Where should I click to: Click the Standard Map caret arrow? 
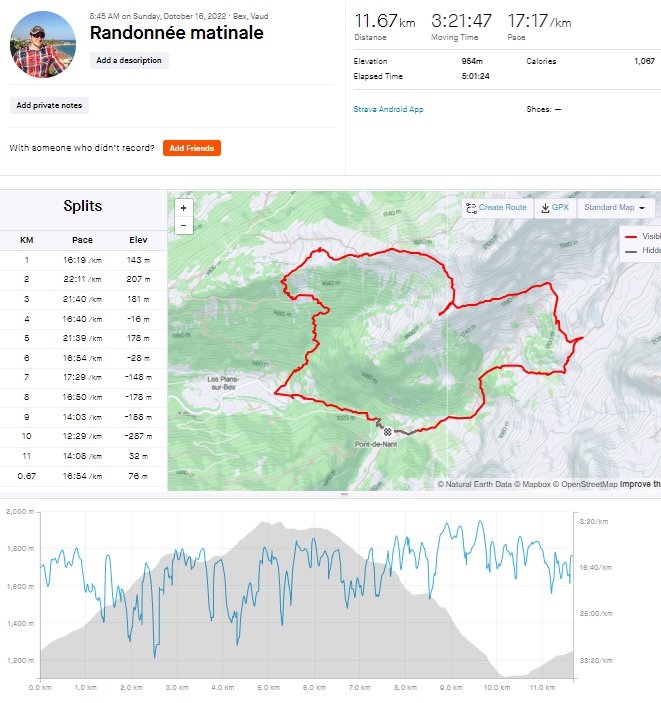pyautogui.click(x=642, y=208)
